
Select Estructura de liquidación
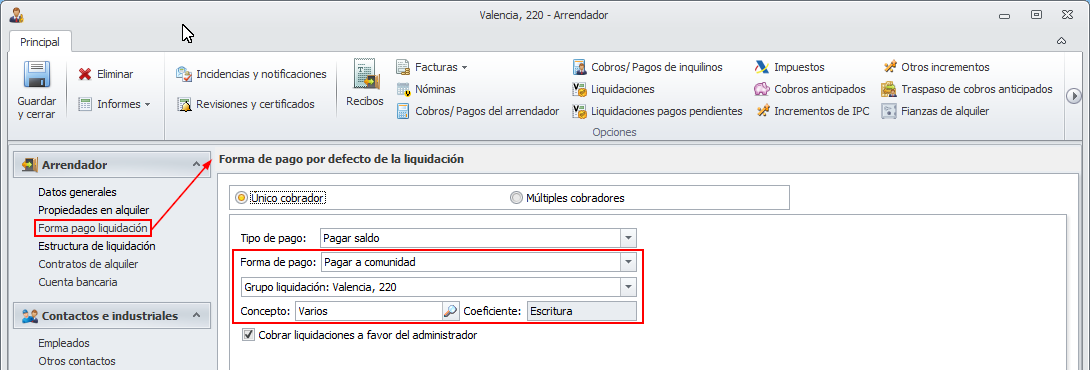(97, 246)
